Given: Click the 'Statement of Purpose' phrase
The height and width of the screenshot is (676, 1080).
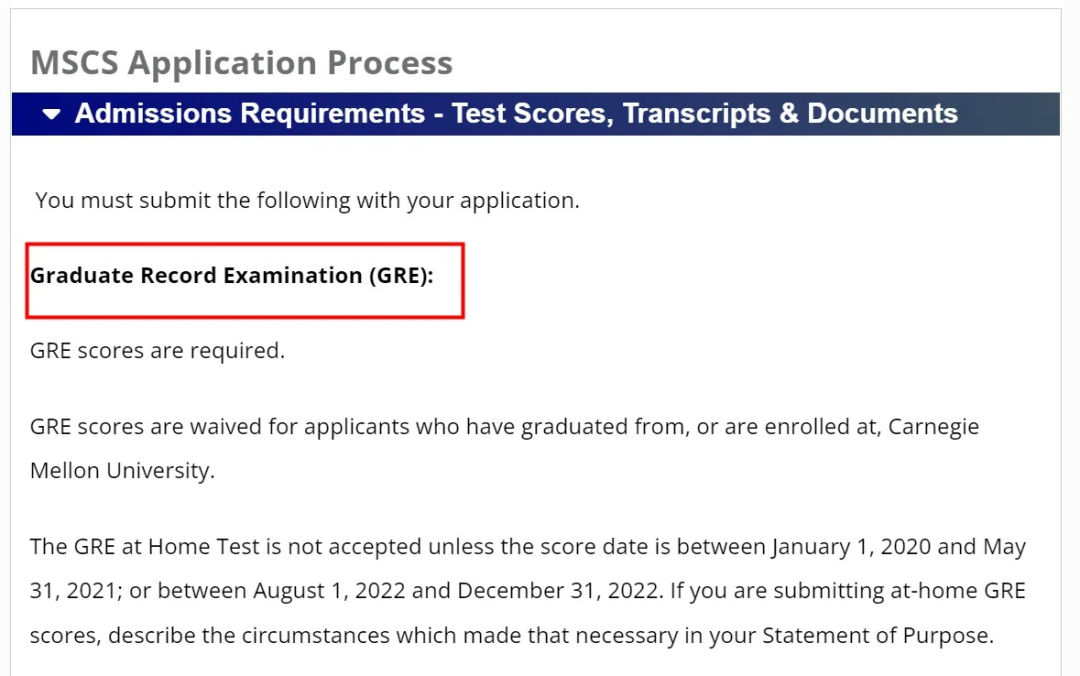Looking at the screenshot, I should [x=876, y=635].
